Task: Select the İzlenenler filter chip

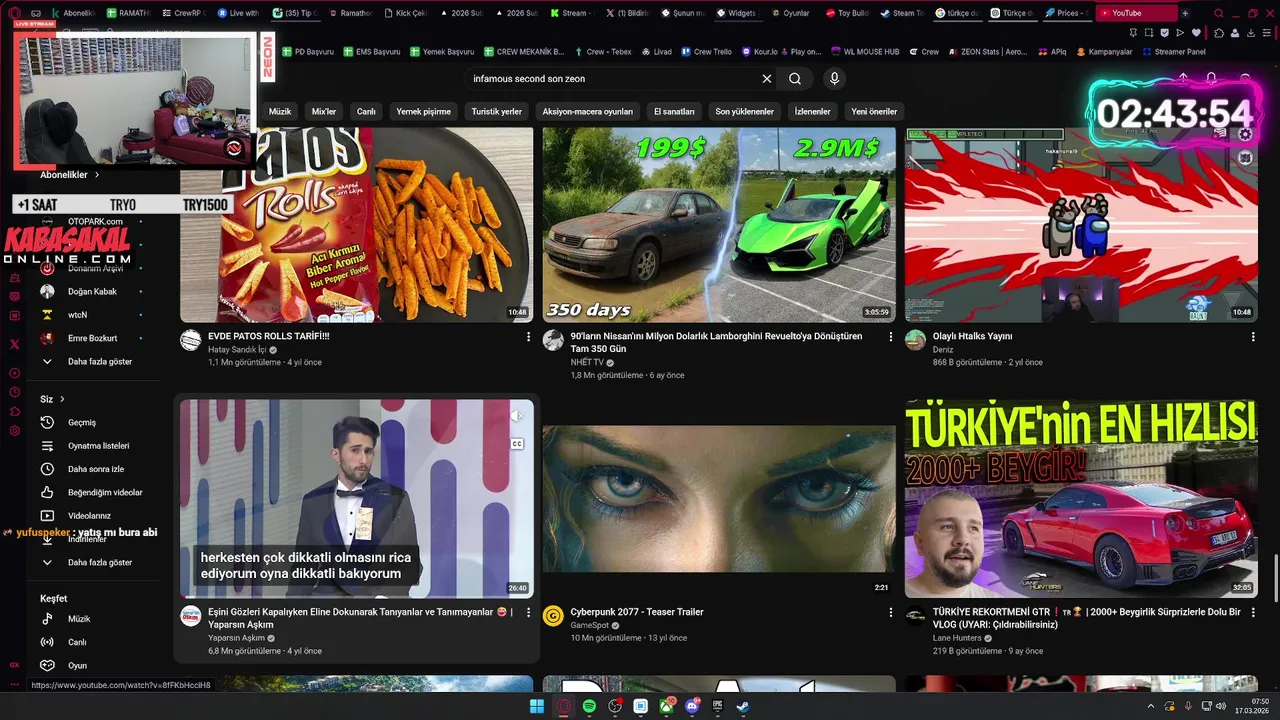Action: pyautogui.click(x=813, y=111)
